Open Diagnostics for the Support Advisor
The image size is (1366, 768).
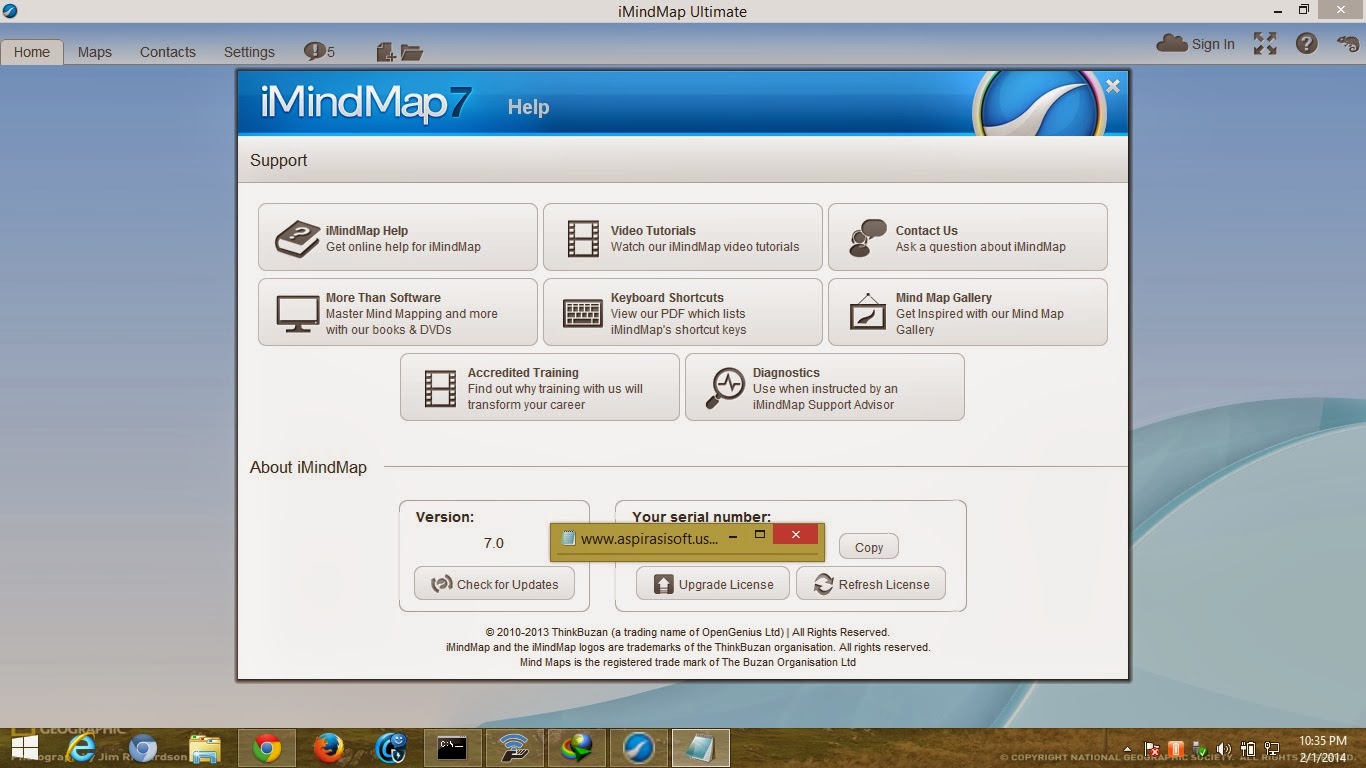[824, 387]
